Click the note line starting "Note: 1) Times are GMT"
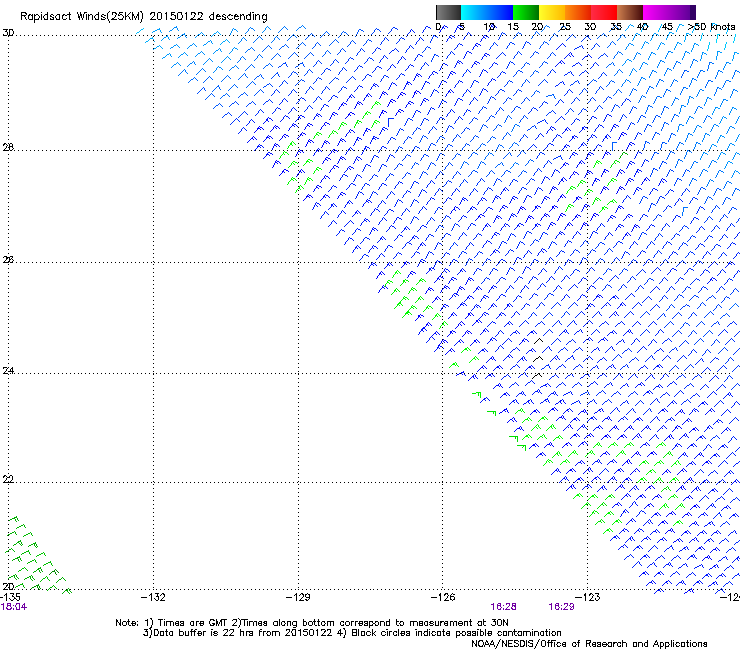The width and height of the screenshot is (740, 650). tap(312, 623)
